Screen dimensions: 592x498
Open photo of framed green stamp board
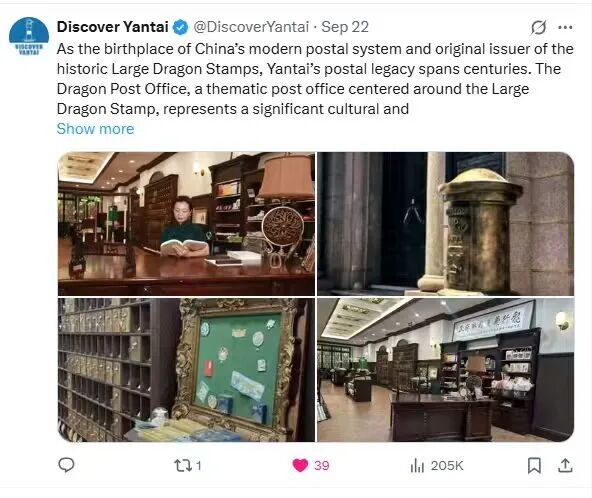pyautogui.click(x=187, y=370)
